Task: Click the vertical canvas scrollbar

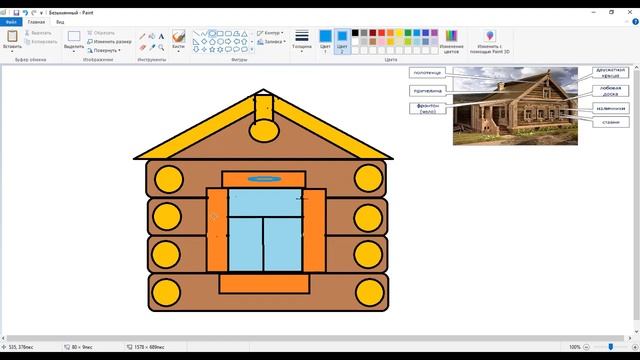Action: coord(636,194)
